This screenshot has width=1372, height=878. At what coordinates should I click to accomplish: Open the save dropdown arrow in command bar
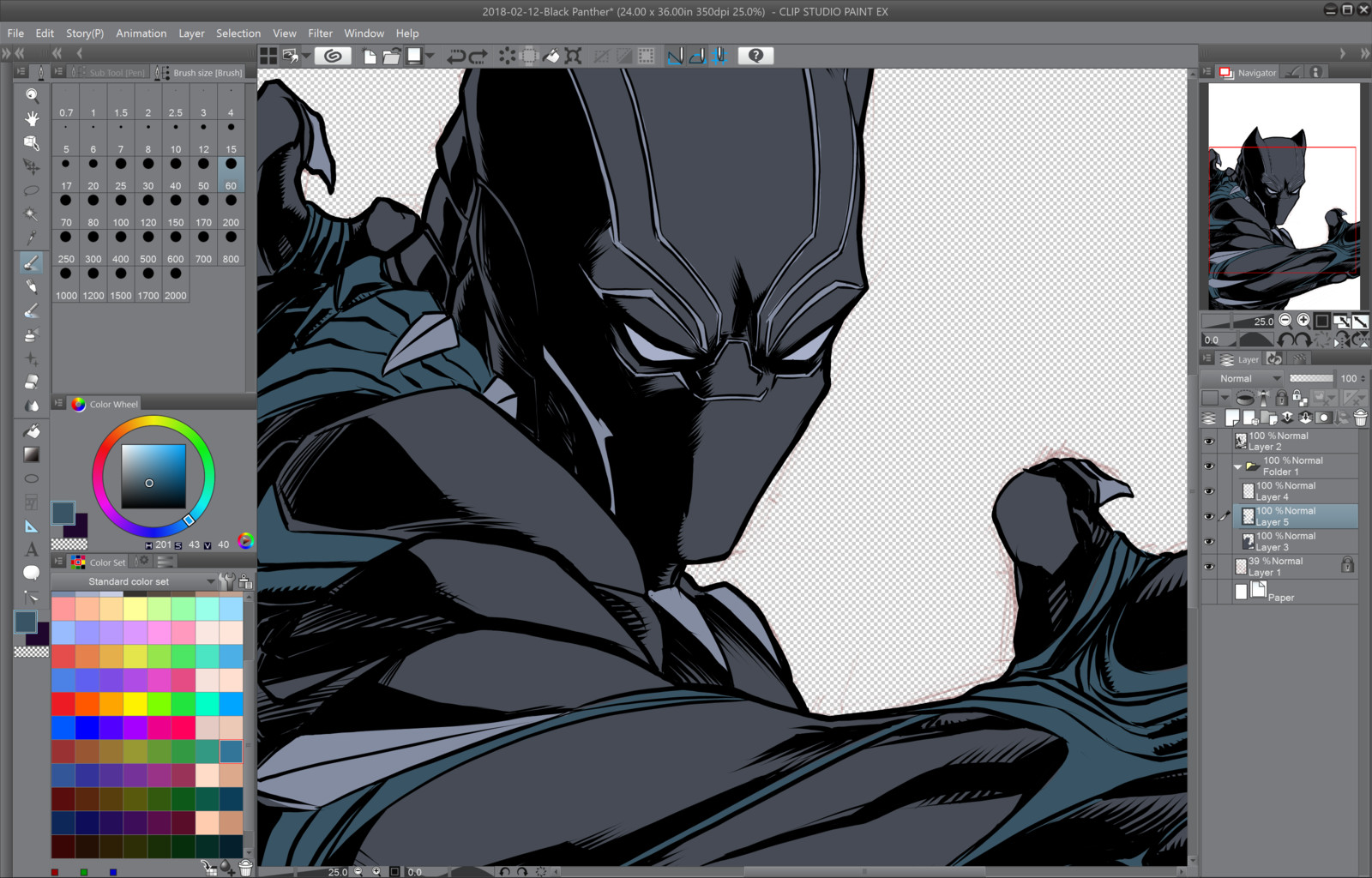coord(430,57)
